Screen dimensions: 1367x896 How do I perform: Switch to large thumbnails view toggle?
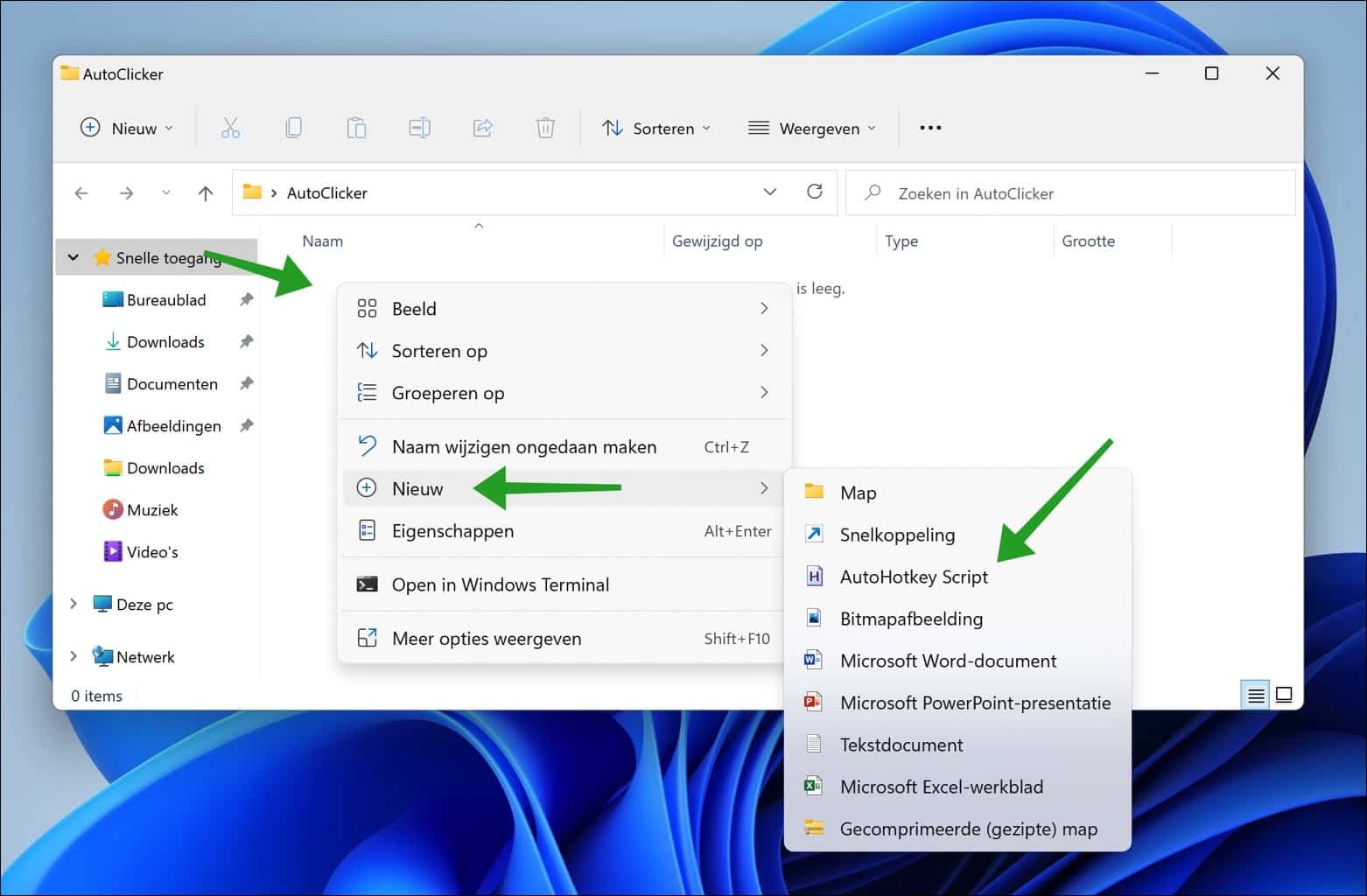[1284, 696]
